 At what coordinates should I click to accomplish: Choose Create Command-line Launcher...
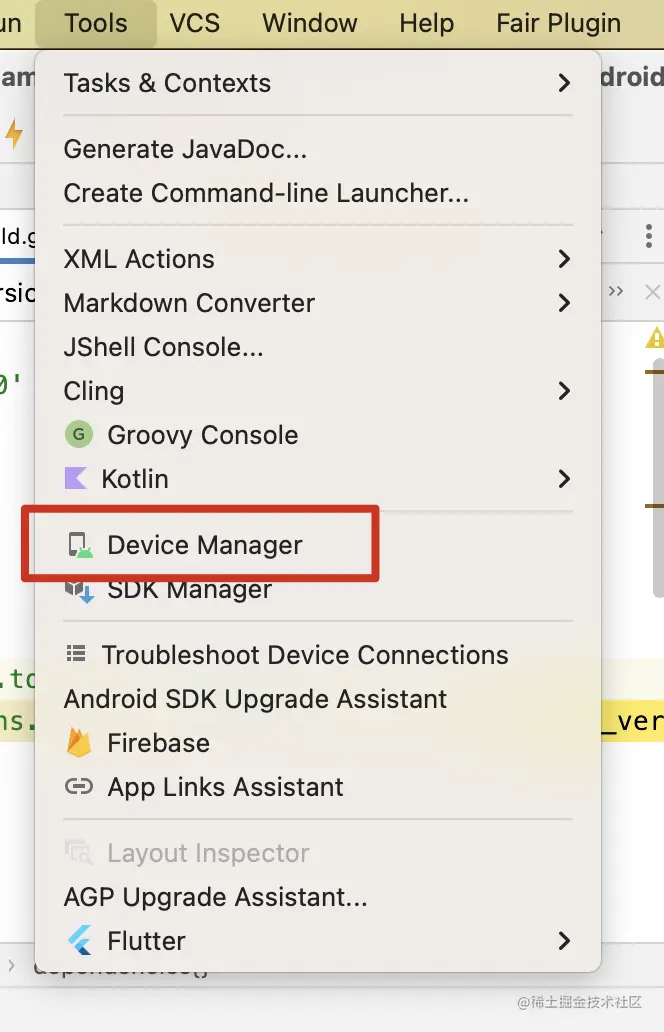pos(266,193)
